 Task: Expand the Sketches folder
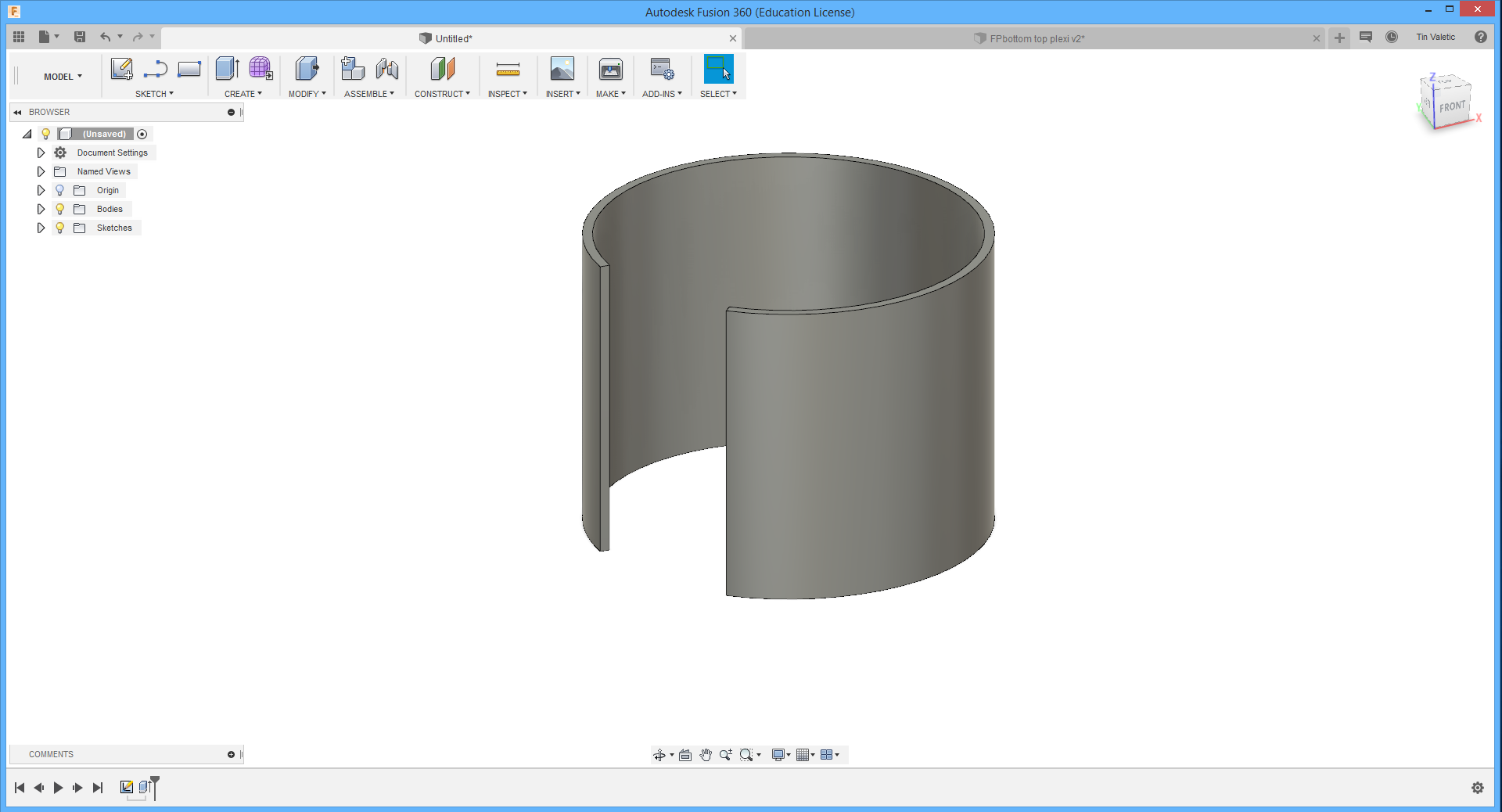click(41, 228)
